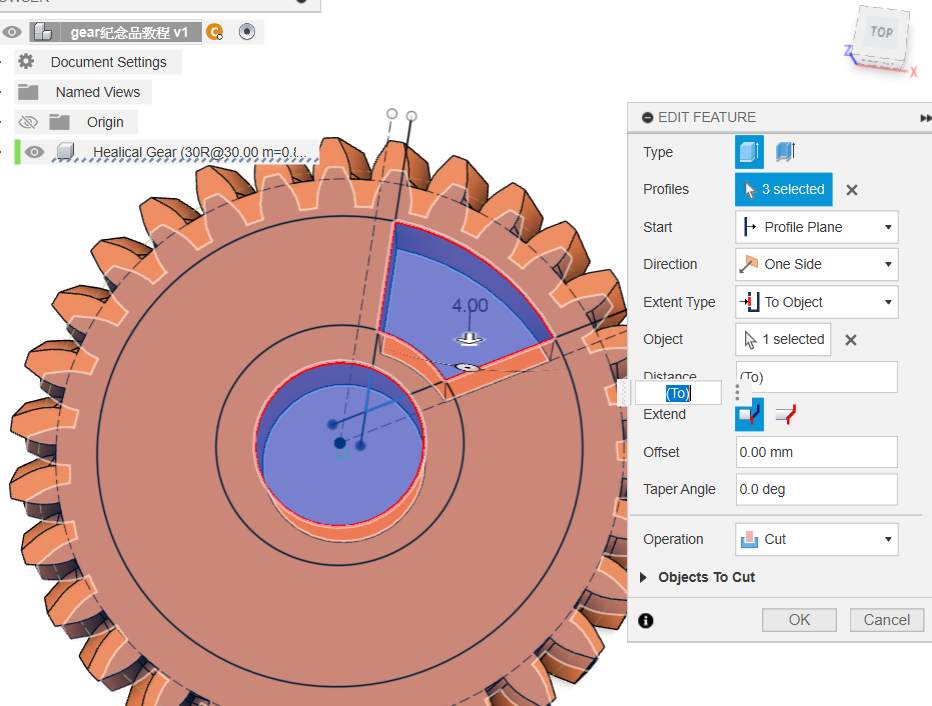Show the hidden Origin folder
The height and width of the screenshot is (706, 932).
tap(28, 122)
